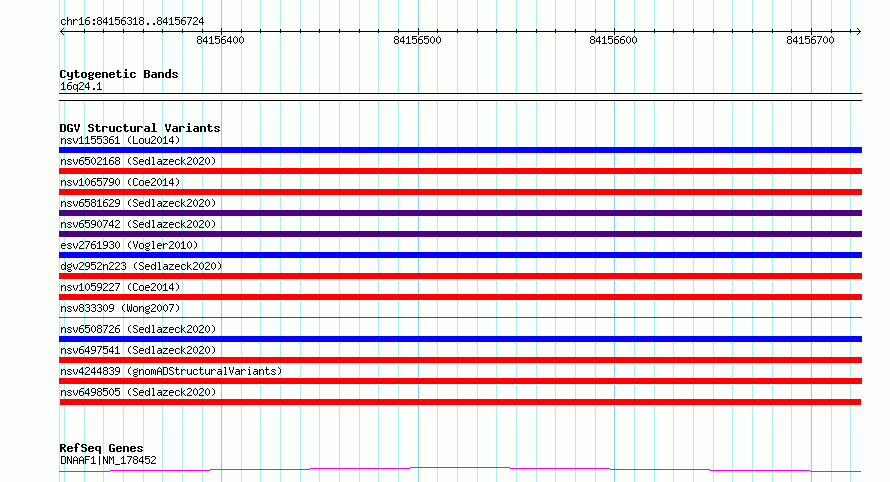Open the esv2761930 (Vogler2010) label

pyautogui.click(x=129, y=245)
